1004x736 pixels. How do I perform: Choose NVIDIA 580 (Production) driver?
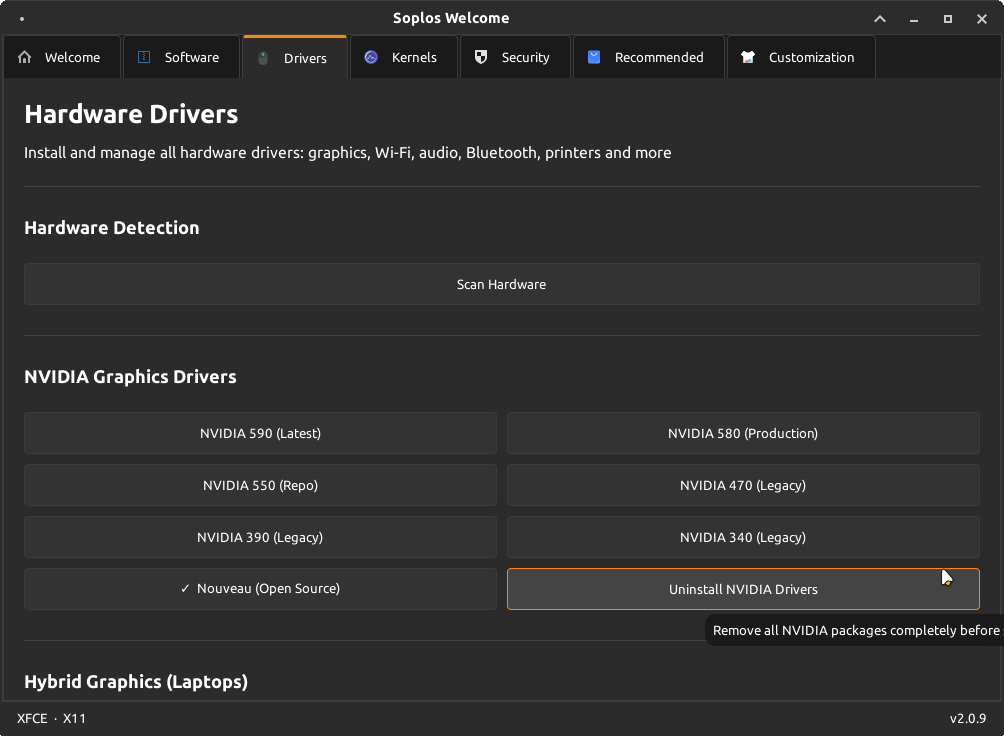point(743,433)
